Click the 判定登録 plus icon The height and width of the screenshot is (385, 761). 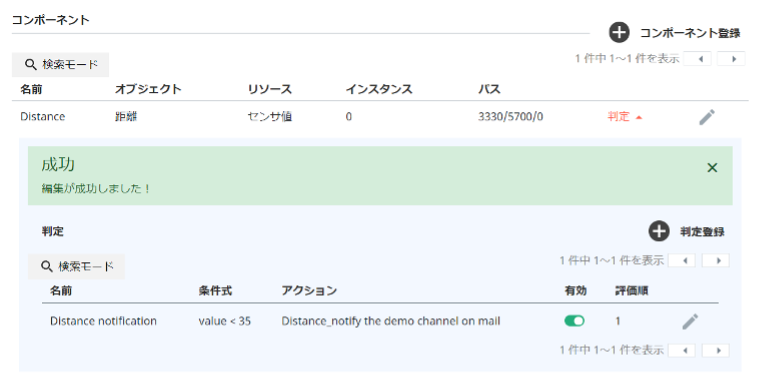click(x=659, y=231)
